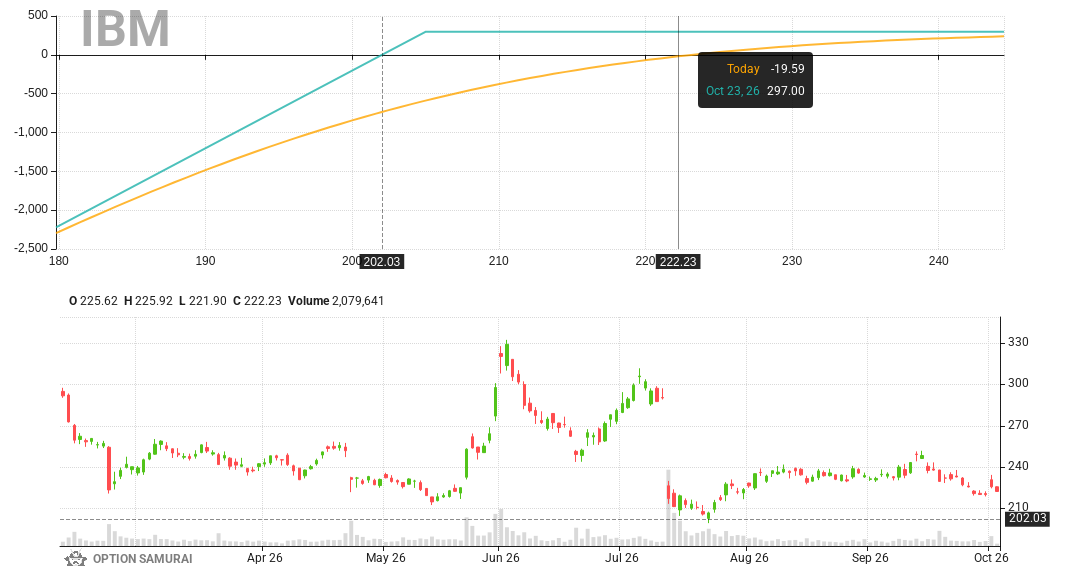The height and width of the screenshot is (570, 1072).
Task: Click the -2,500 profit axis label
Action: pos(31,248)
